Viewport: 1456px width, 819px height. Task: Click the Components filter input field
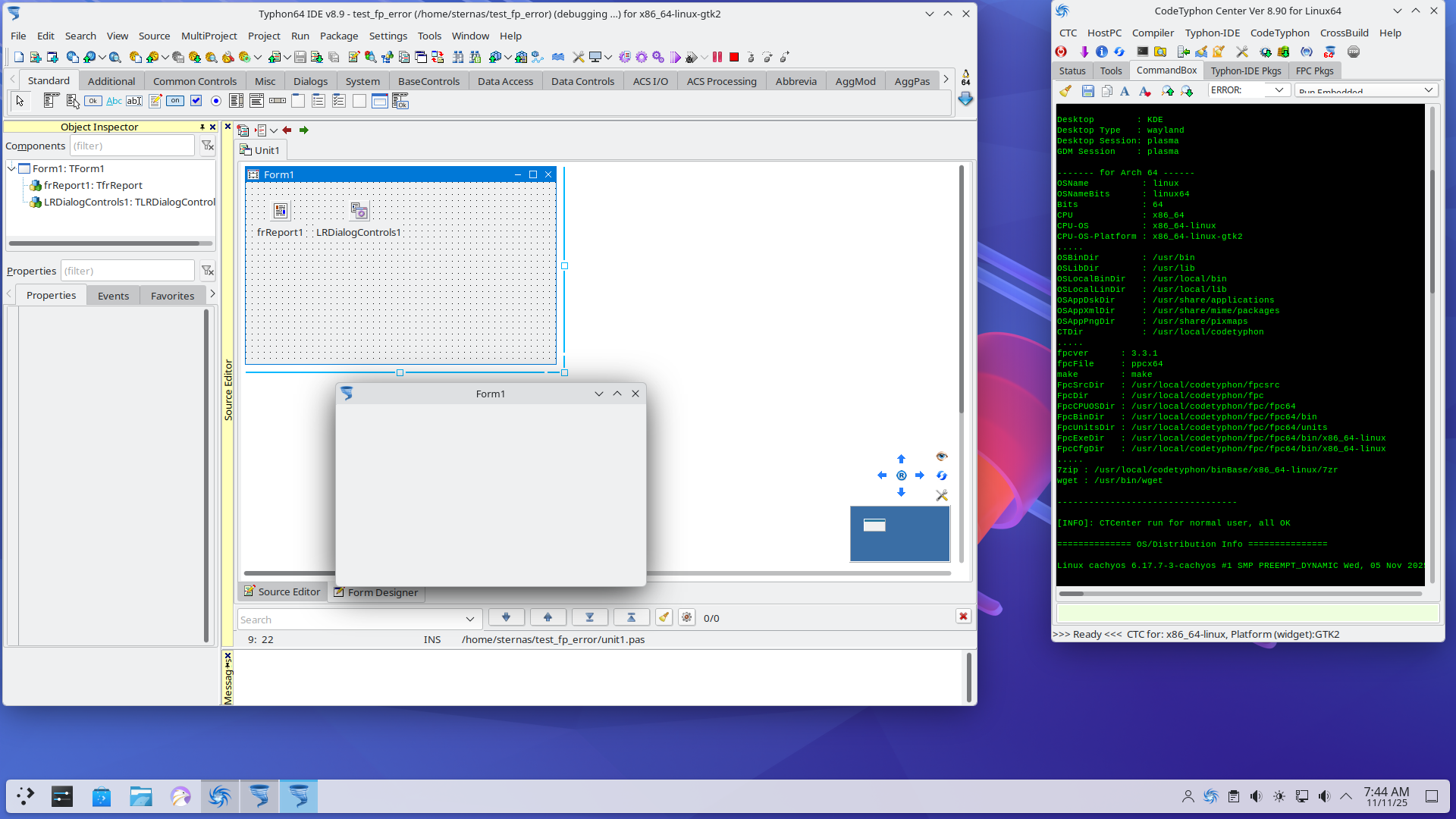pos(132,146)
